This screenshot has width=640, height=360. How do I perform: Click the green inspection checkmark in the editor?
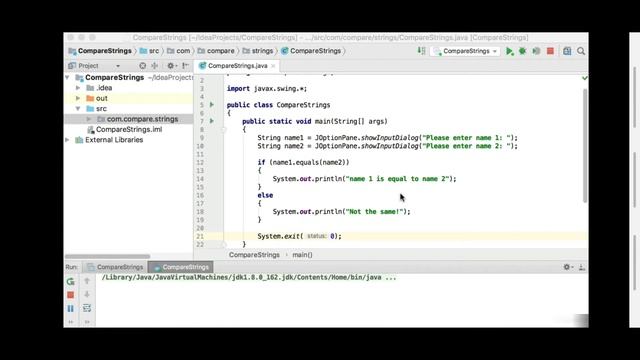(584, 78)
